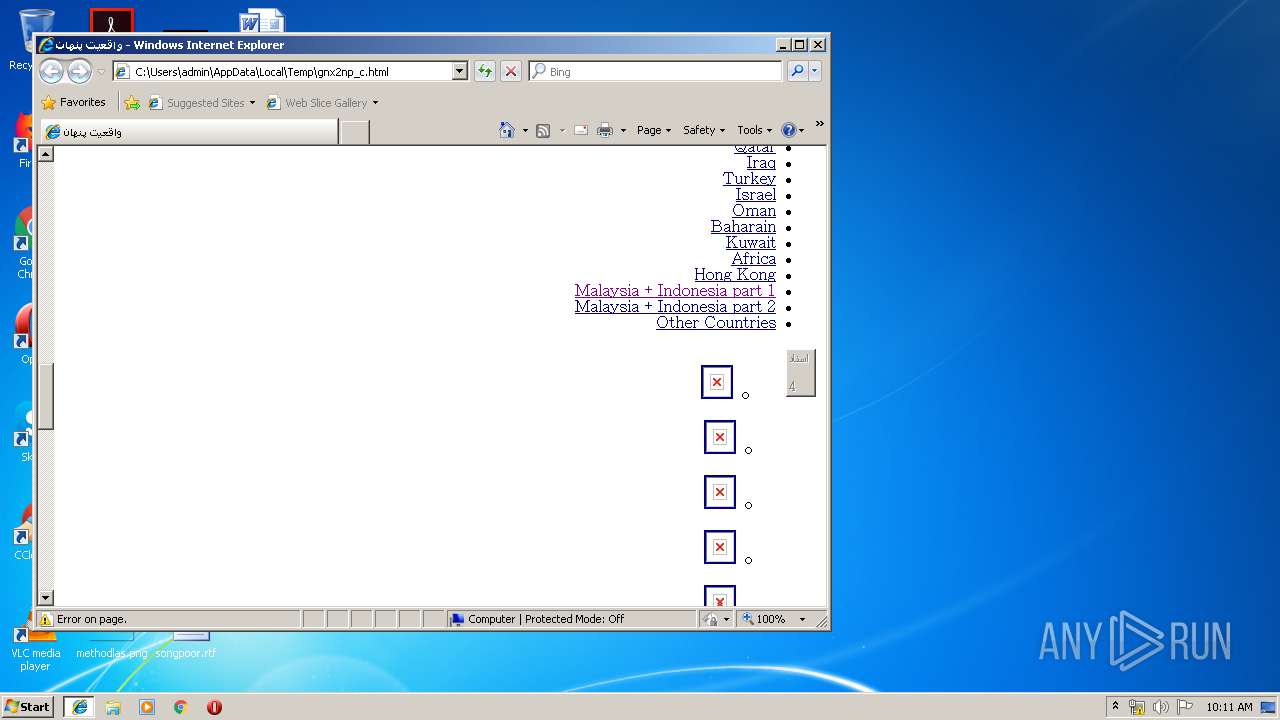Click the gray button labeled 4

pyautogui.click(x=801, y=372)
